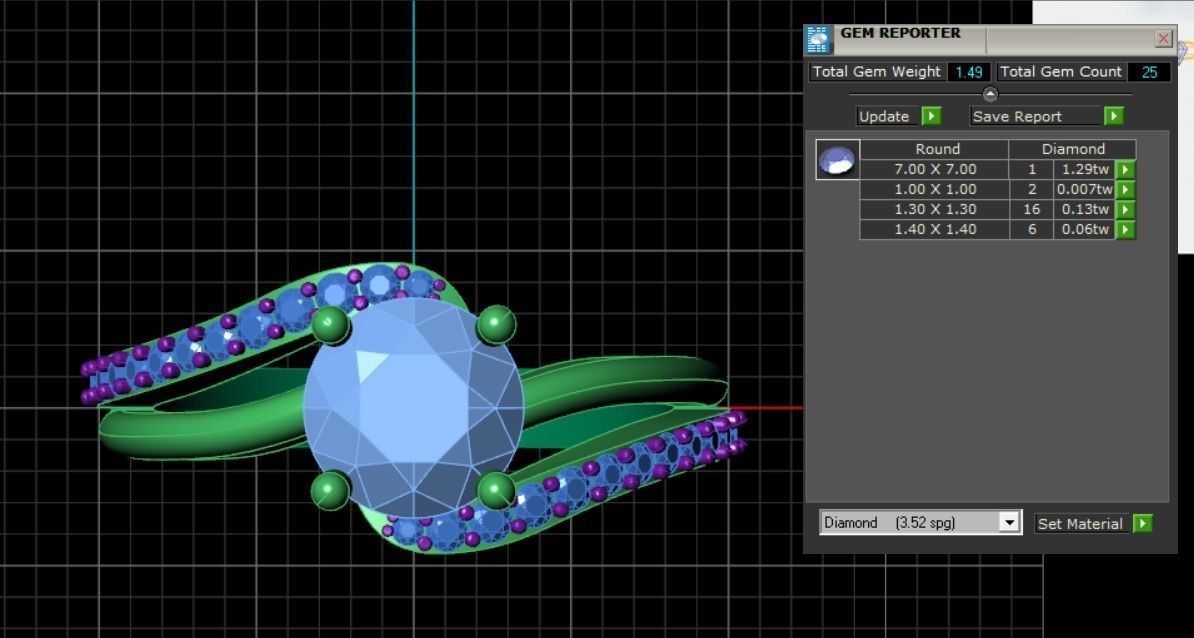
Task: Click the green Set Material arrow
Action: click(x=1142, y=523)
